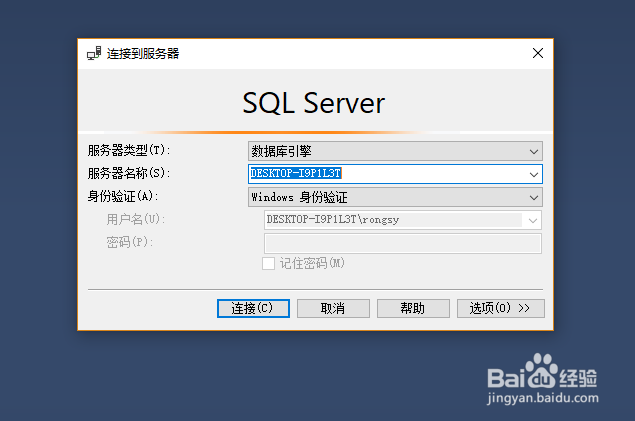Viewport: 635px width, 421px height.
Task: Click the 用户名(U) label
Action: pos(136,219)
